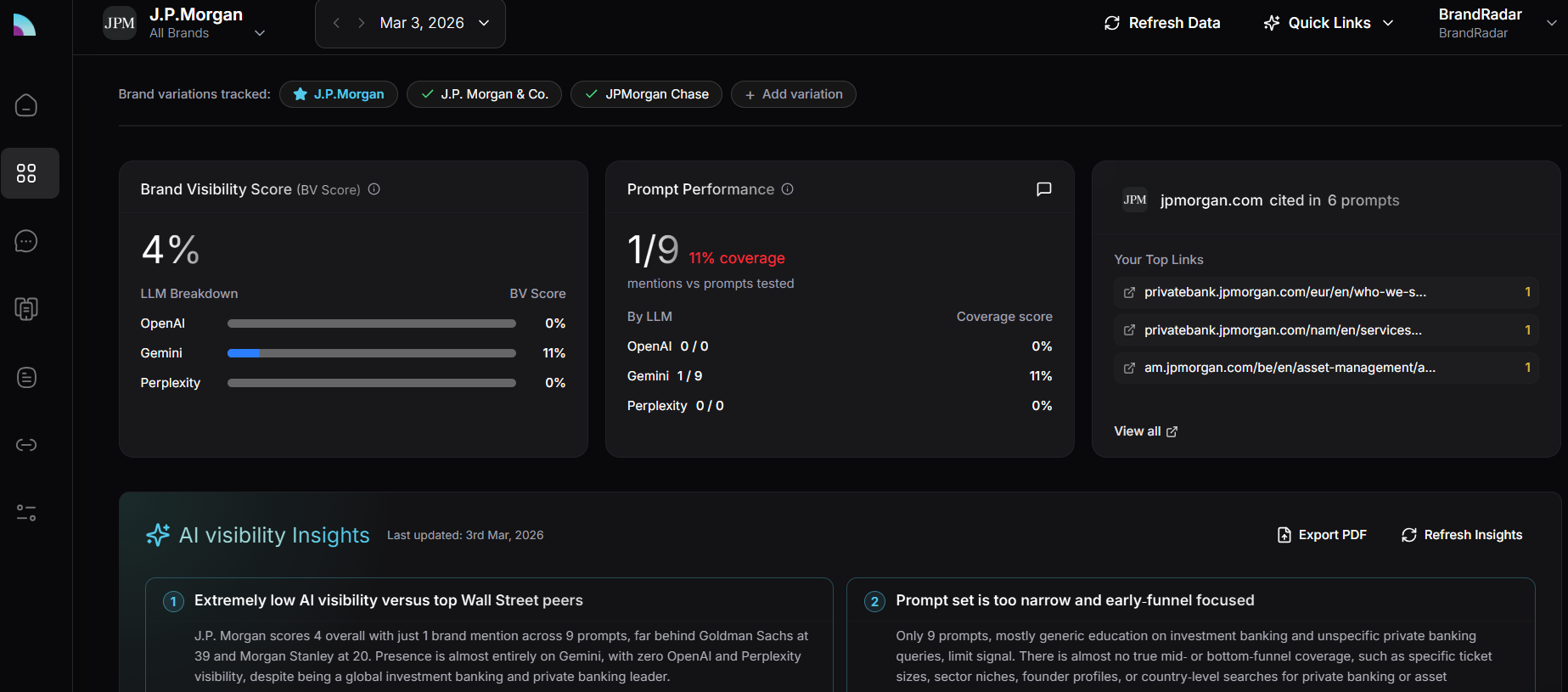Viewport: 1568px width, 692px height.
Task: Click the Perplexity 0 / 0 coverage row
Action: [840, 406]
